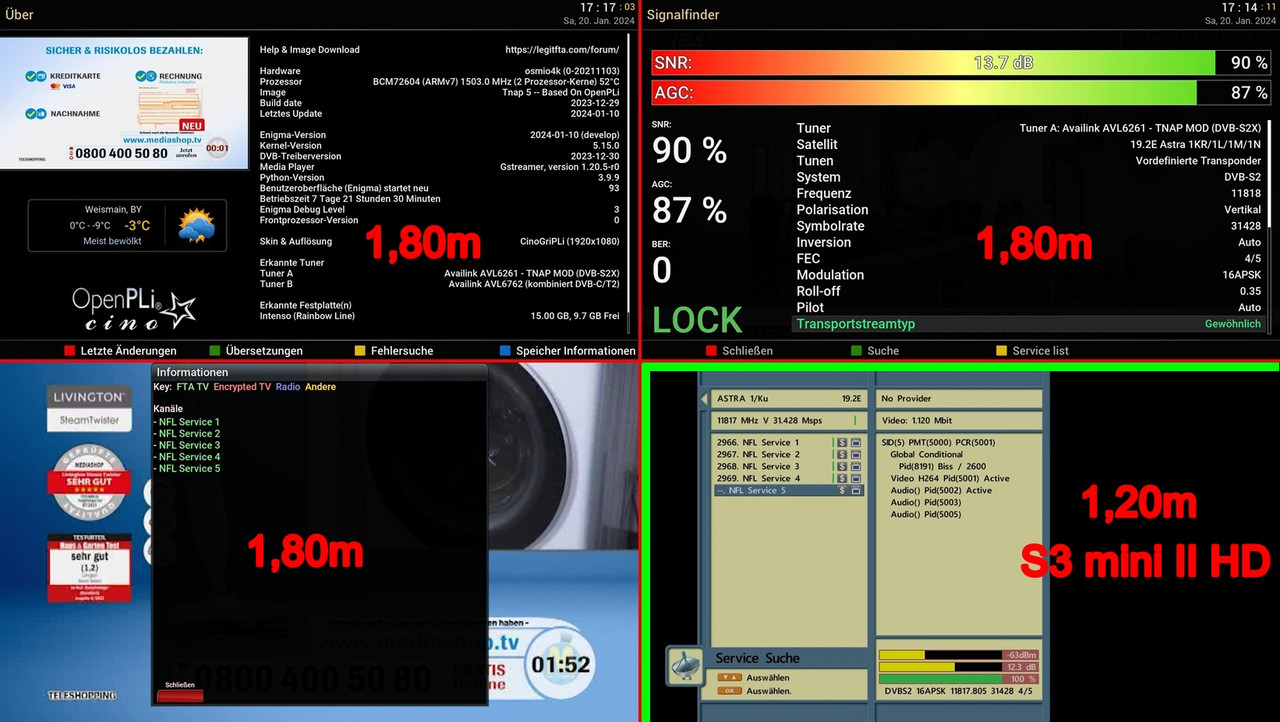Click the TV icon on 2966. NFL Service 1 row

857,442
